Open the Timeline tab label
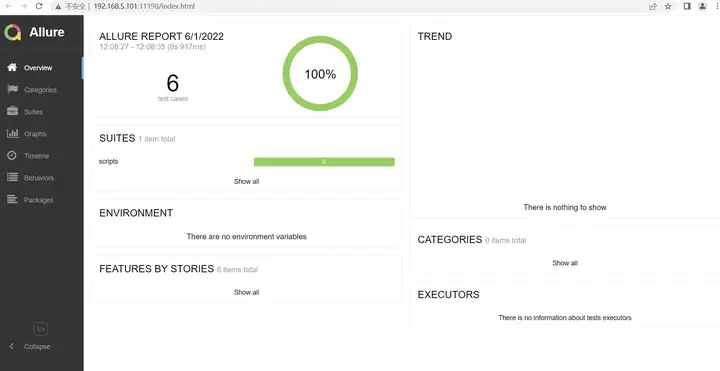The height and width of the screenshot is (371, 720). pyautogui.click(x=36, y=156)
